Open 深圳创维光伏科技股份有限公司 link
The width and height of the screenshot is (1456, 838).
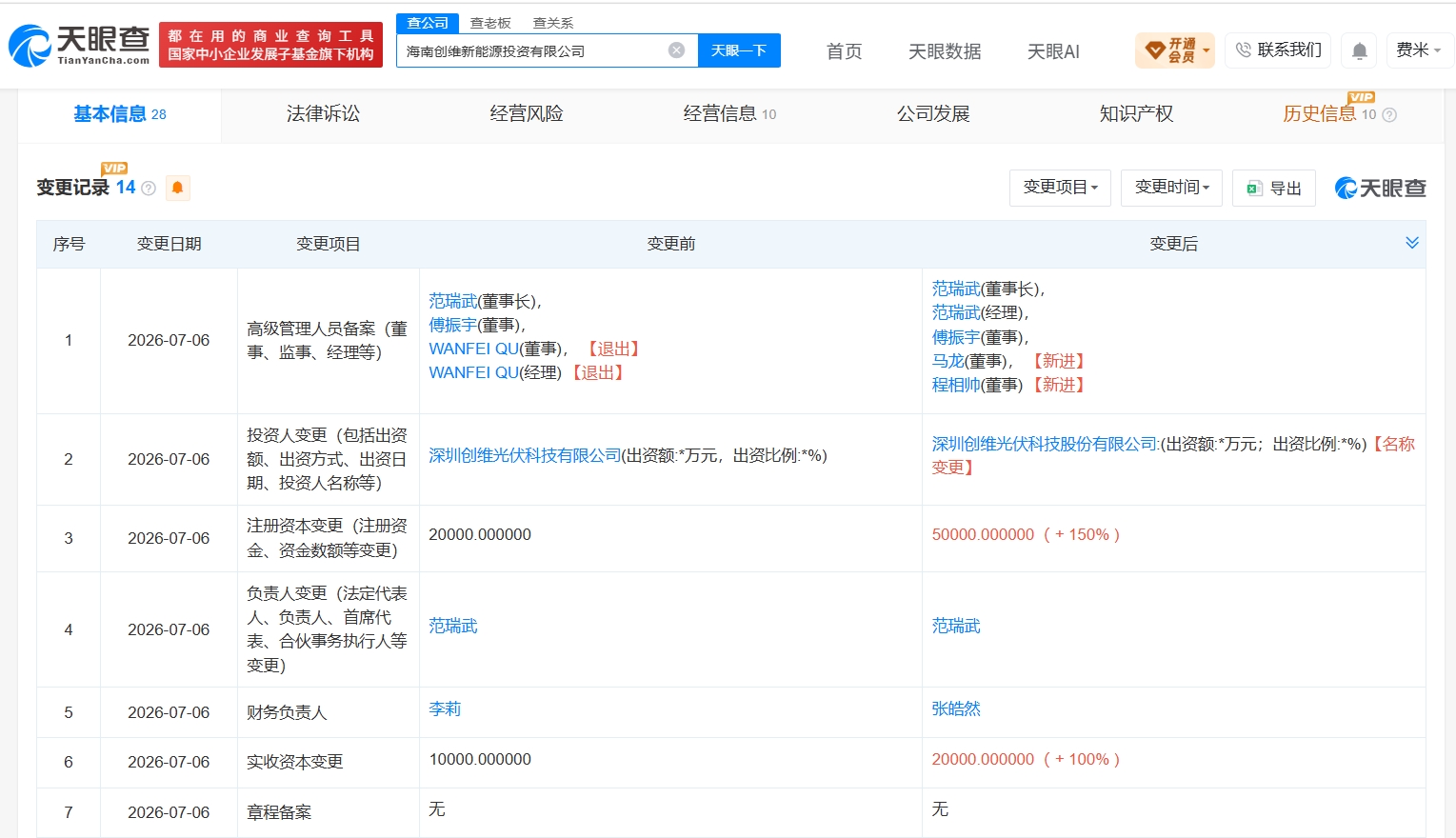[1045, 444]
